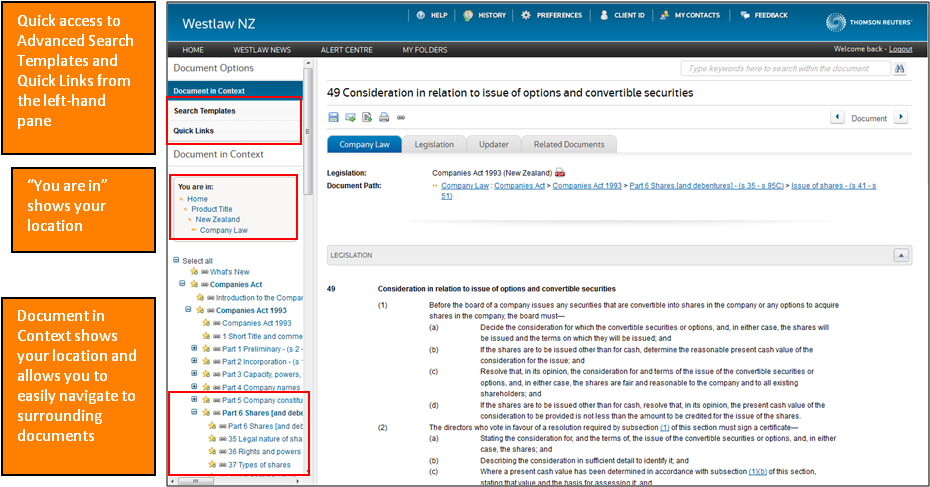Open the Updater tab

493,144
